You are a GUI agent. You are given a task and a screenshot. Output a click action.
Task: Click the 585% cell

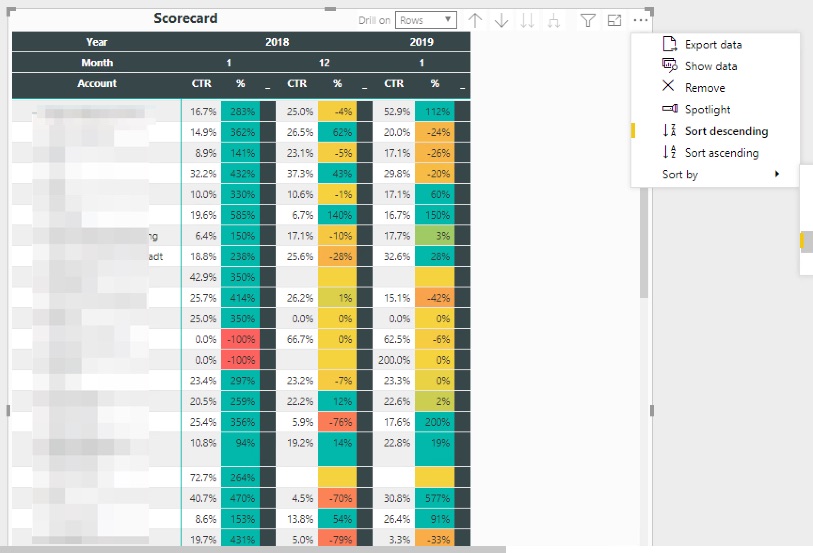pyautogui.click(x=241, y=215)
